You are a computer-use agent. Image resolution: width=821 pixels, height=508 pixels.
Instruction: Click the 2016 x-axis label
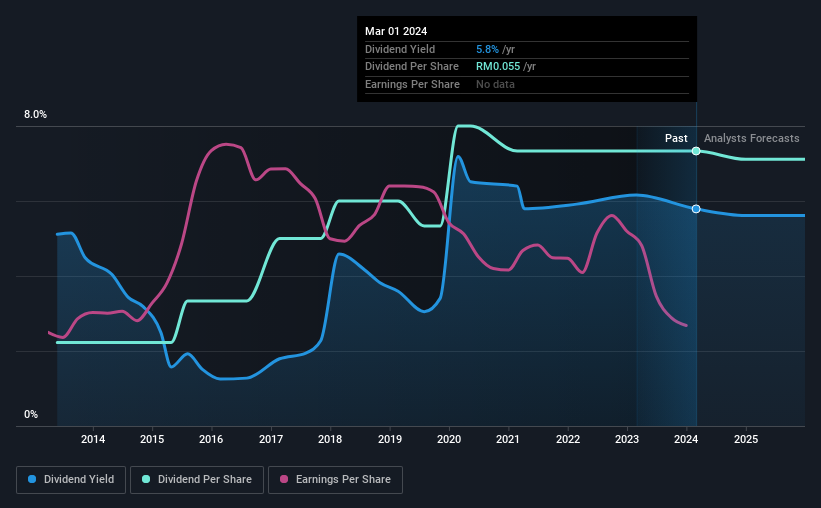point(211,439)
